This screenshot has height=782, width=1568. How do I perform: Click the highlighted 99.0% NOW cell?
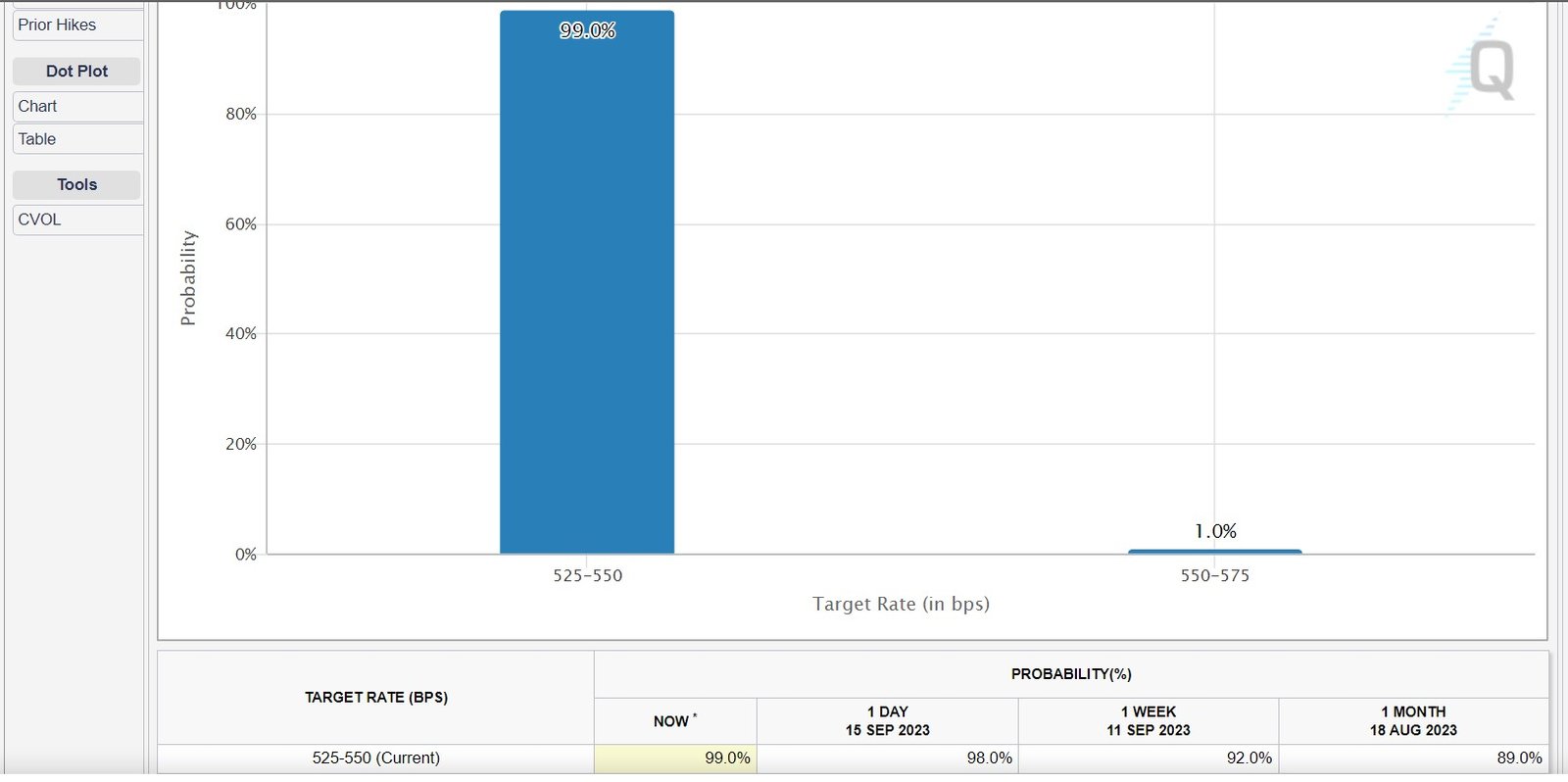pyautogui.click(x=675, y=758)
